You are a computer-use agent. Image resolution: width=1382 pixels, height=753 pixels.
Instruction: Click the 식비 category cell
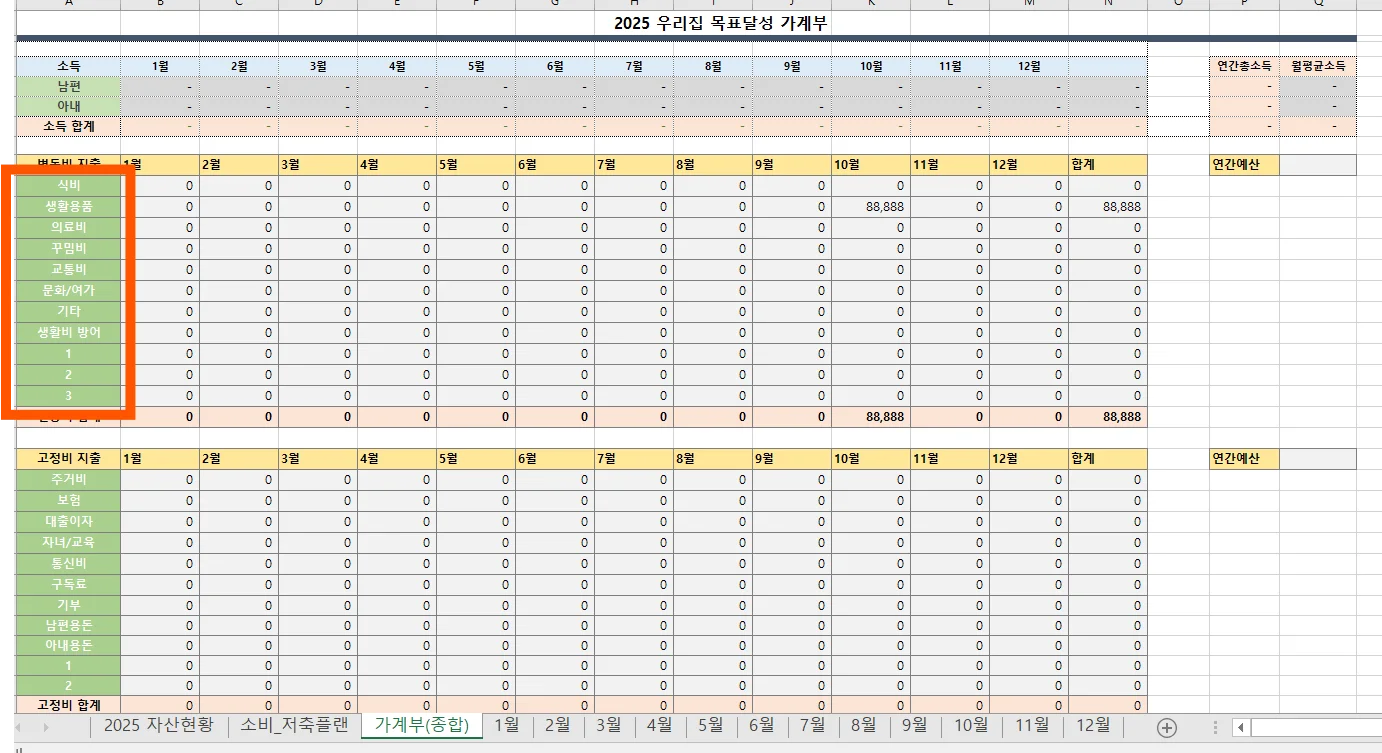pos(68,185)
